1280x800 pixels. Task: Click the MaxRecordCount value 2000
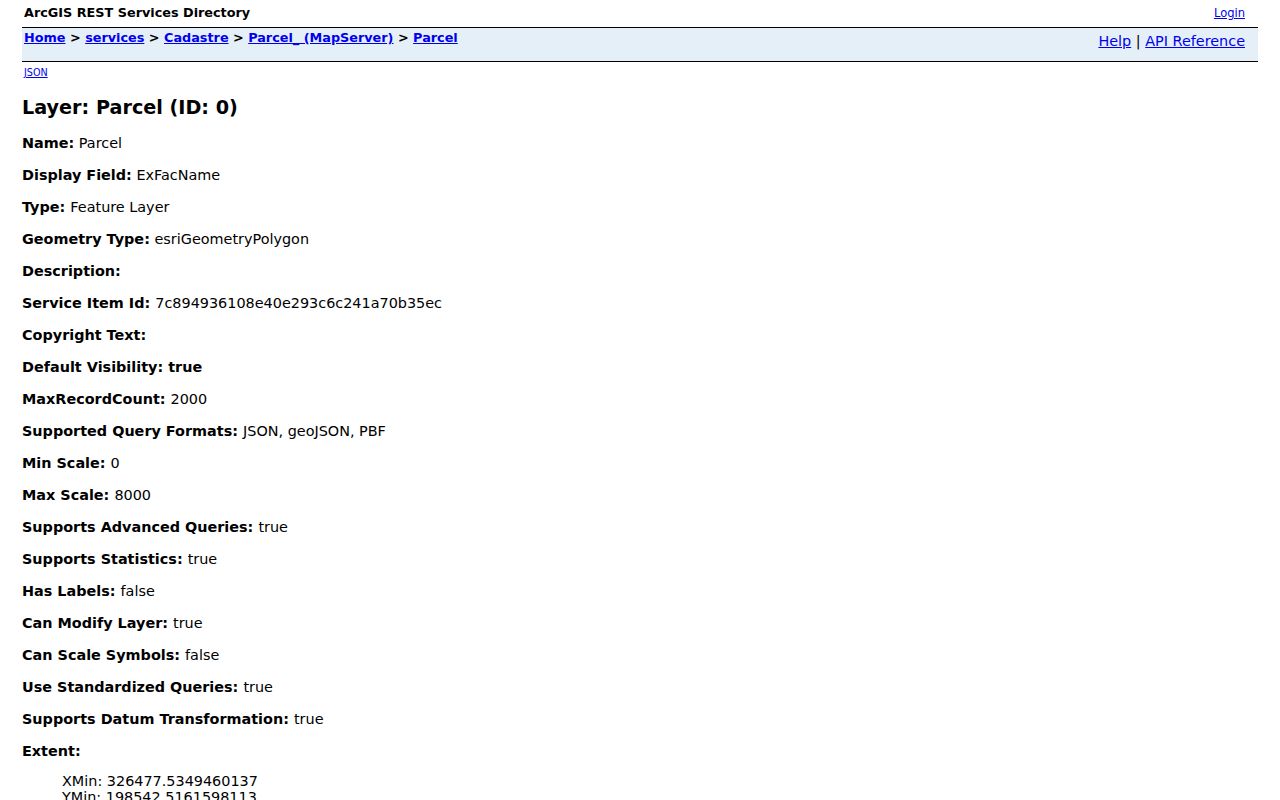pos(189,399)
